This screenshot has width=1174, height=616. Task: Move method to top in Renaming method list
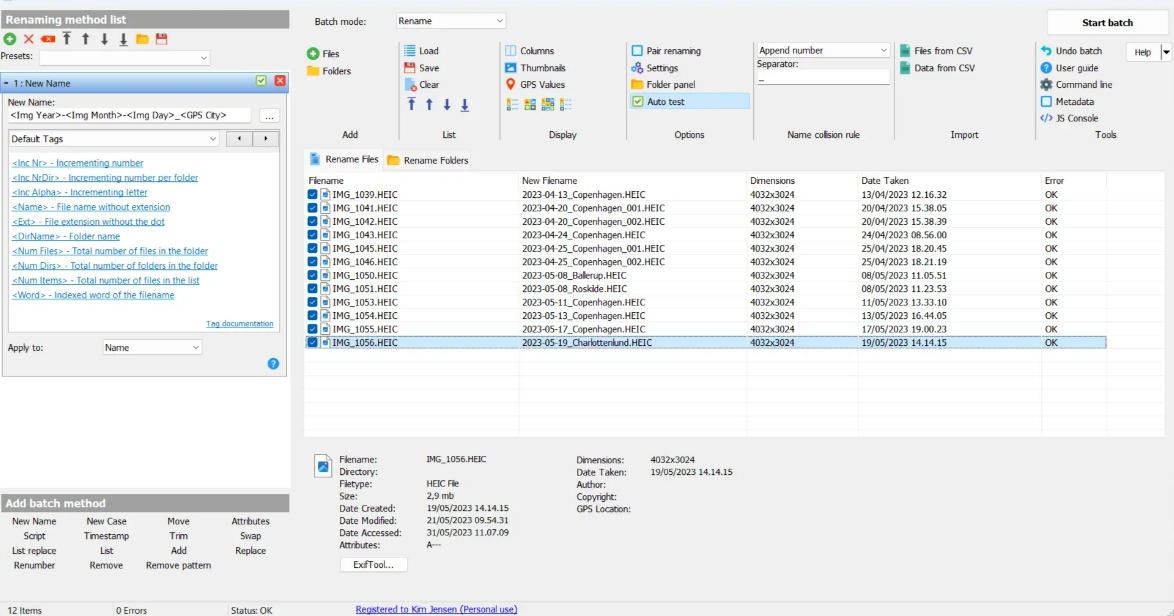pyautogui.click(x=67, y=39)
